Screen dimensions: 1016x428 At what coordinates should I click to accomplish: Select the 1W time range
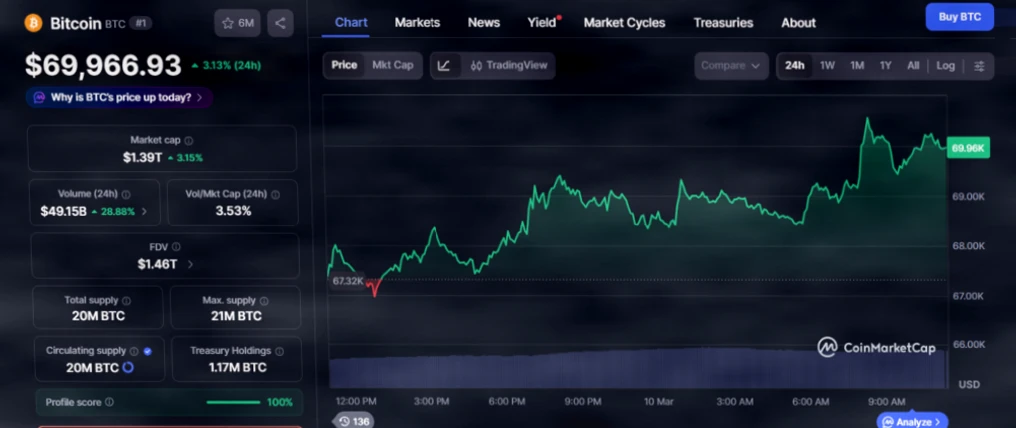point(827,66)
